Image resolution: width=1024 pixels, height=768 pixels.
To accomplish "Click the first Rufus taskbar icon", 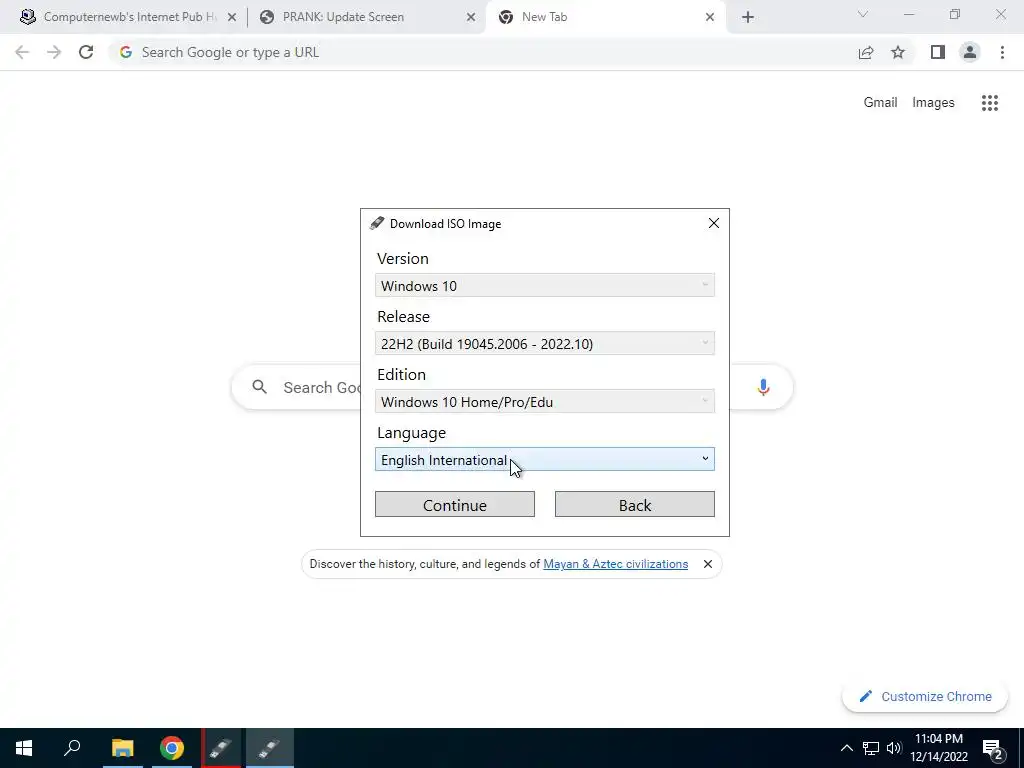I will 221,748.
